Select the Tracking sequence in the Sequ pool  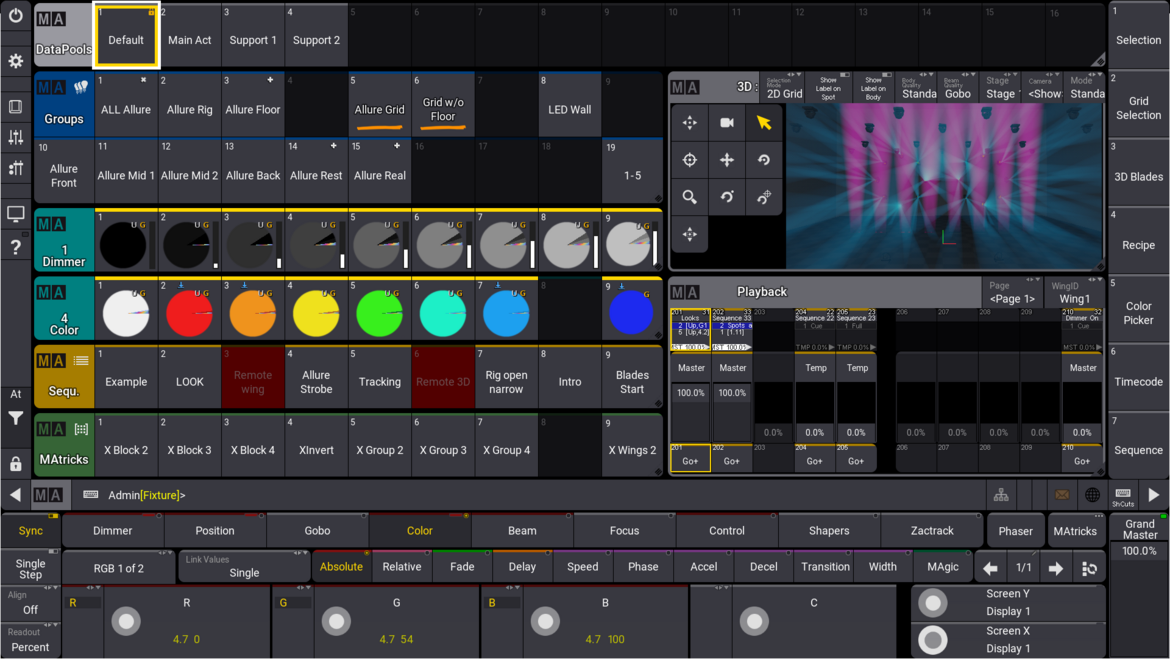pyautogui.click(x=379, y=377)
